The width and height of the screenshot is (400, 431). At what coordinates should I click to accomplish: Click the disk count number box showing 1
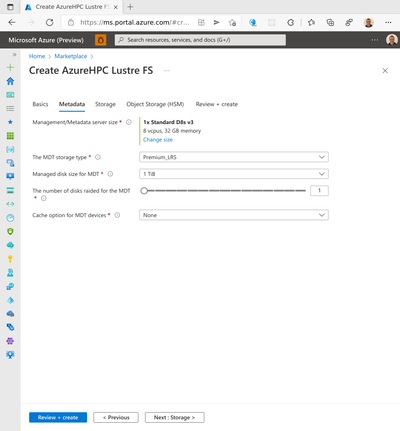[x=319, y=191]
